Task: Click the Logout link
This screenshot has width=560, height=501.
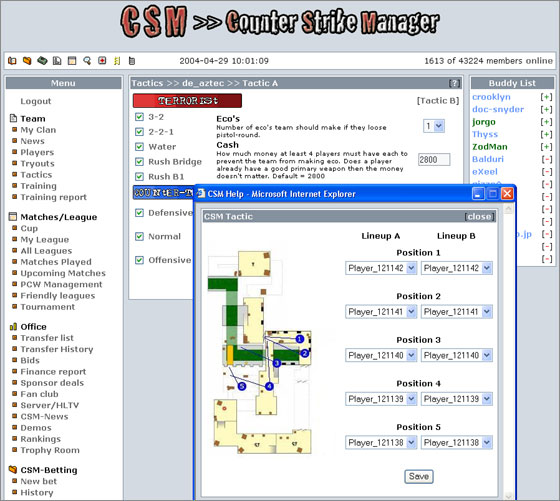Action: coord(36,101)
